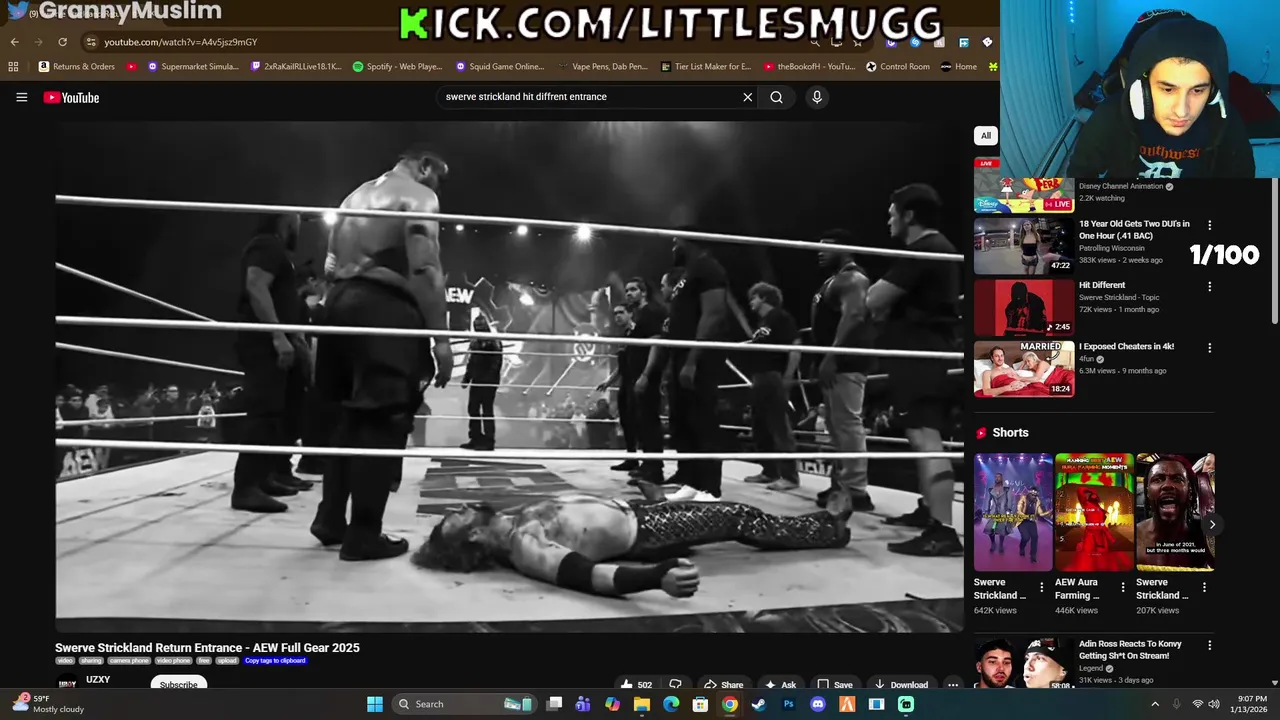Show hidden system tray icons chevron
1280x720 pixels.
(x=1155, y=704)
